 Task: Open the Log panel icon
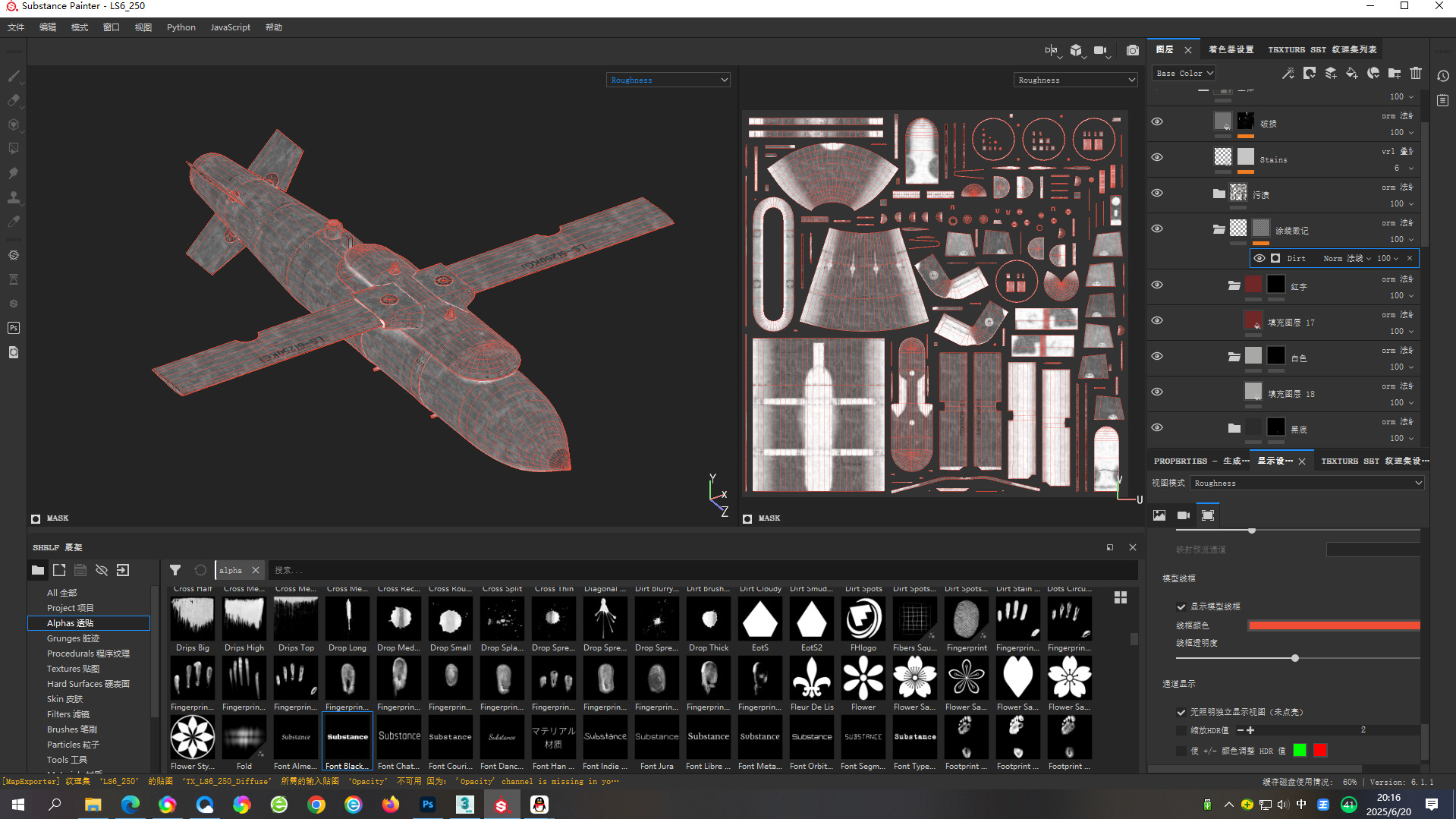coord(1443,100)
